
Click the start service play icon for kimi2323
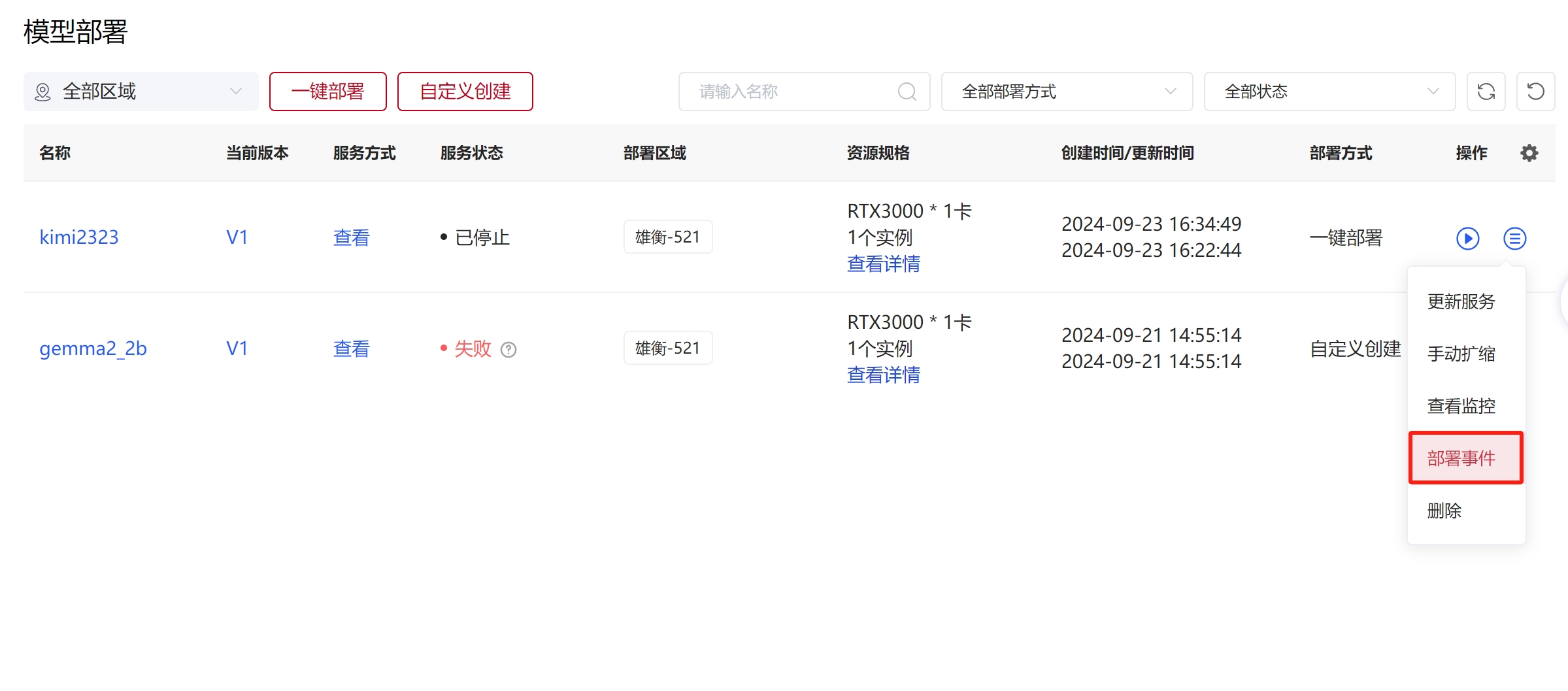(1467, 239)
